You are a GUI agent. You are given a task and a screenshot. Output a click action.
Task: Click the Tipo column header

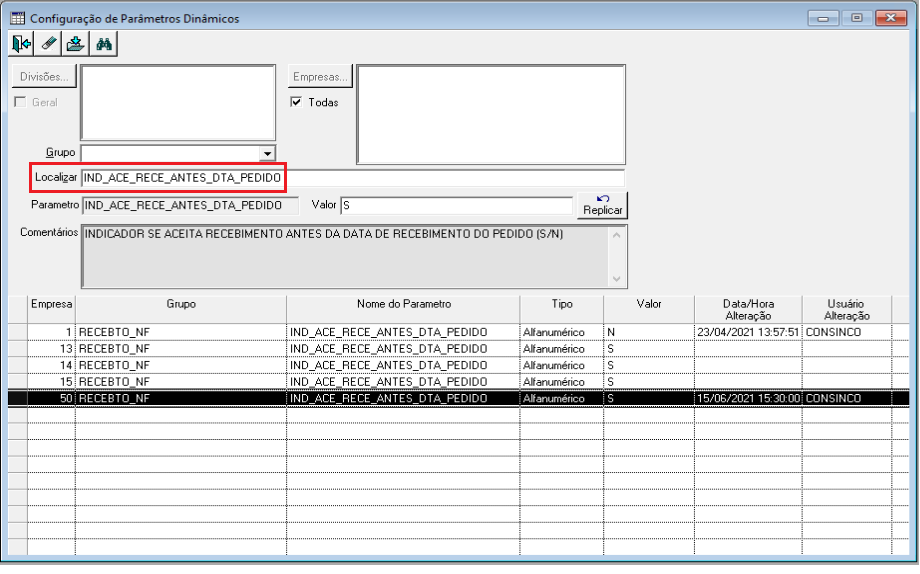coord(562,309)
